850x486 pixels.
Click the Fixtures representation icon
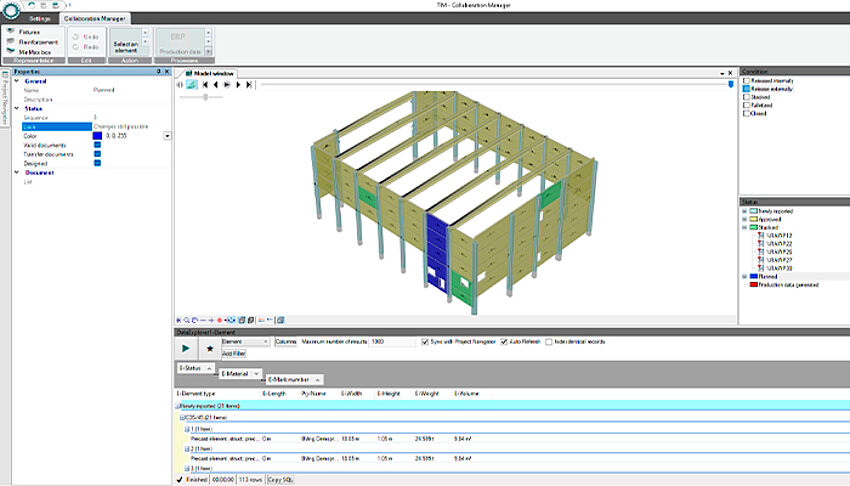(9, 32)
